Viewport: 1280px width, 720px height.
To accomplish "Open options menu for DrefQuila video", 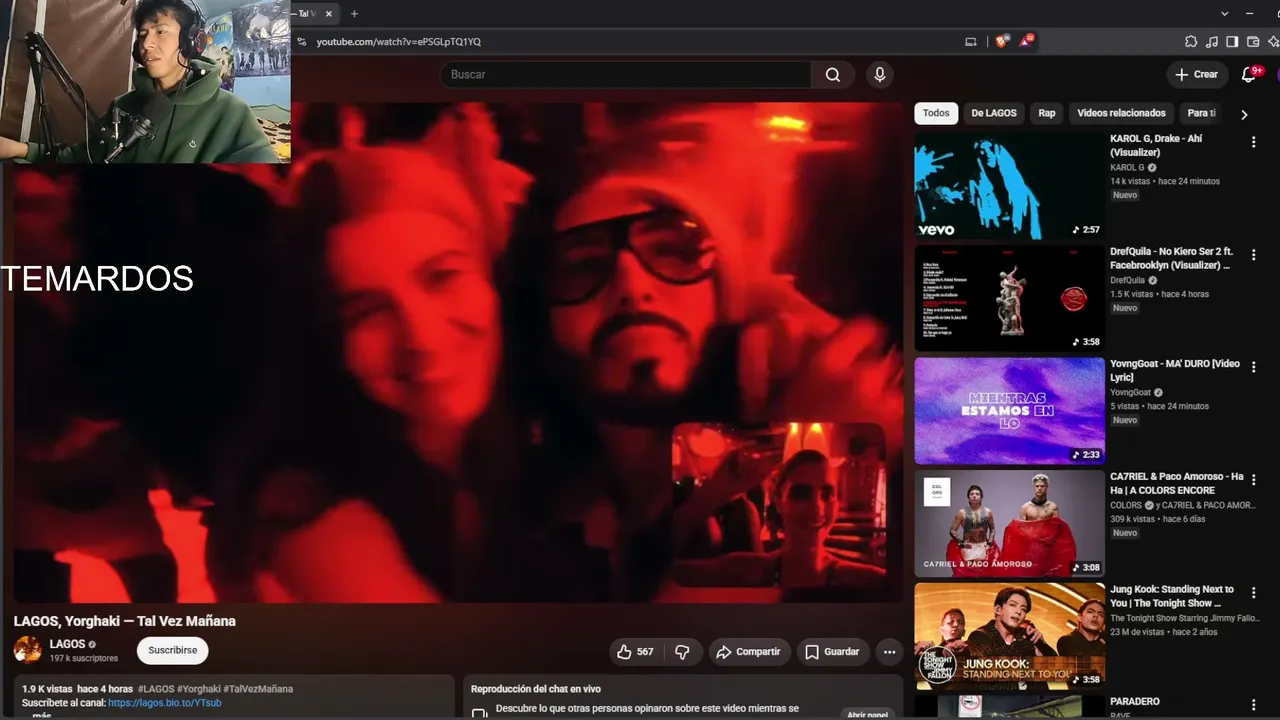I will pyautogui.click(x=1253, y=256).
